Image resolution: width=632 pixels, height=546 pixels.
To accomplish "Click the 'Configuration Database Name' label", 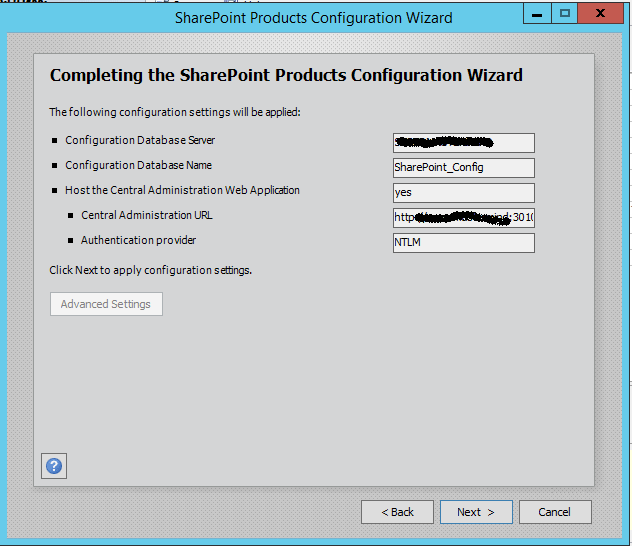I will [x=138, y=166].
